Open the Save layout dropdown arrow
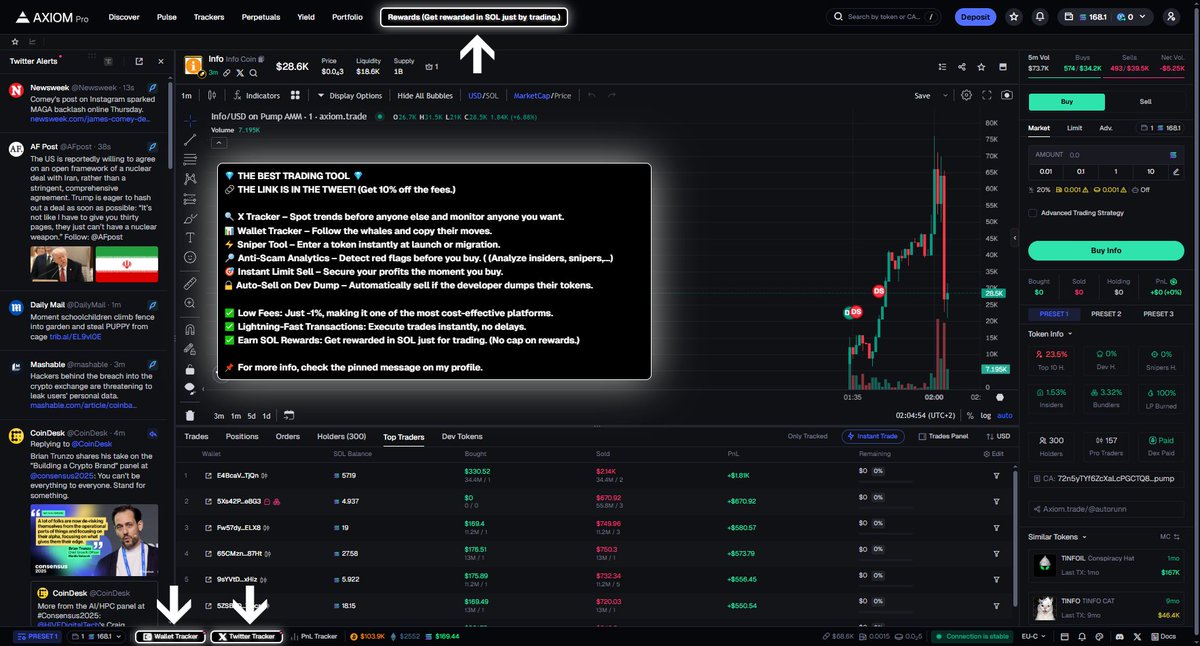 click(946, 96)
